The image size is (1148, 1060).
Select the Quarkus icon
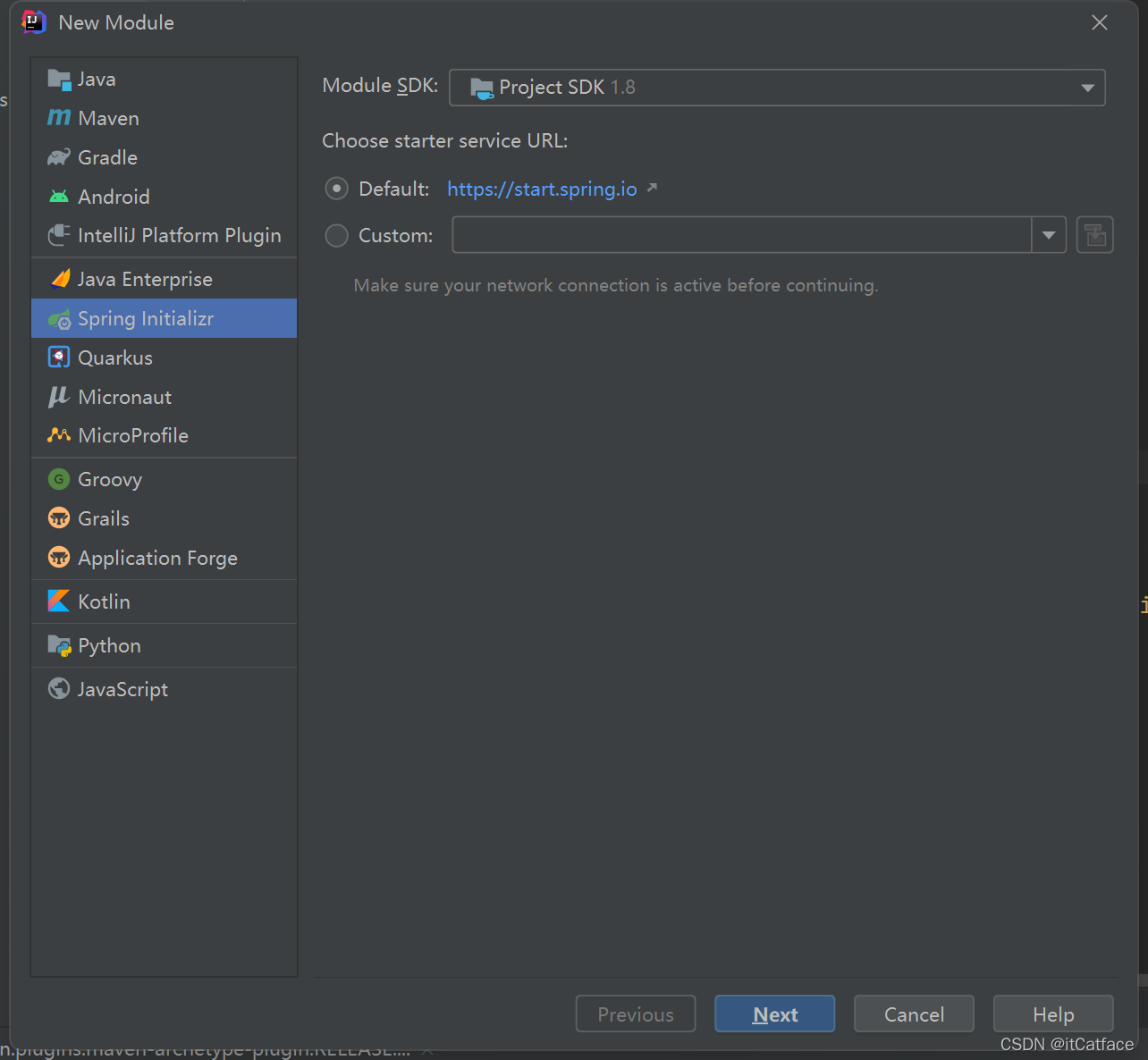click(59, 358)
